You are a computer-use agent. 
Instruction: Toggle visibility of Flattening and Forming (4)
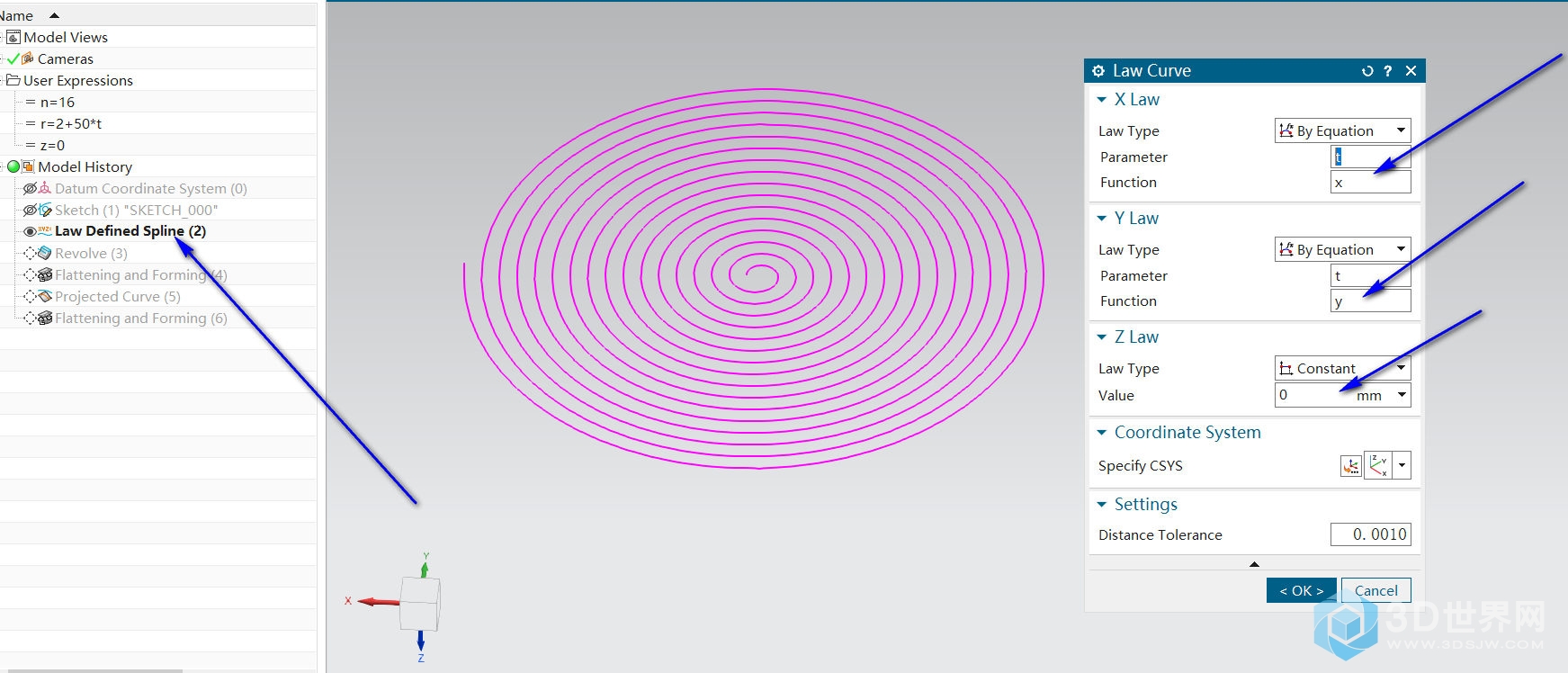pyautogui.click(x=30, y=274)
